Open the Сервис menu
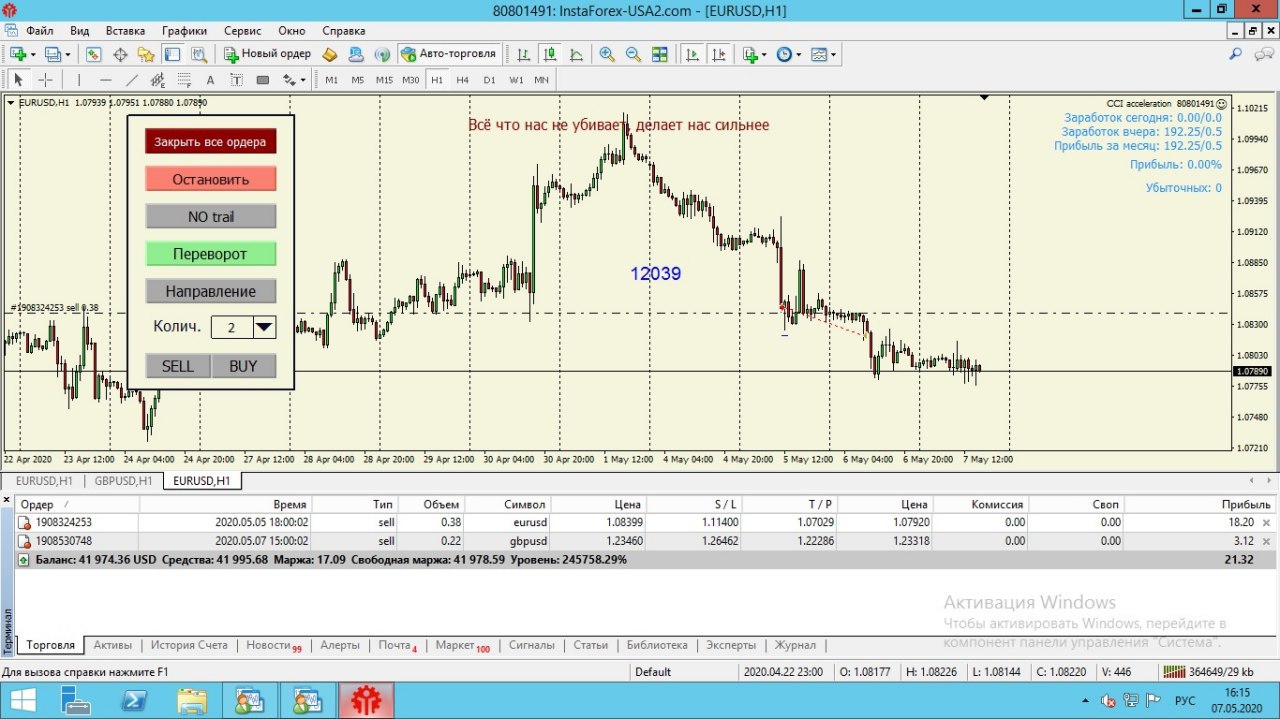1280x719 pixels. coord(243,31)
